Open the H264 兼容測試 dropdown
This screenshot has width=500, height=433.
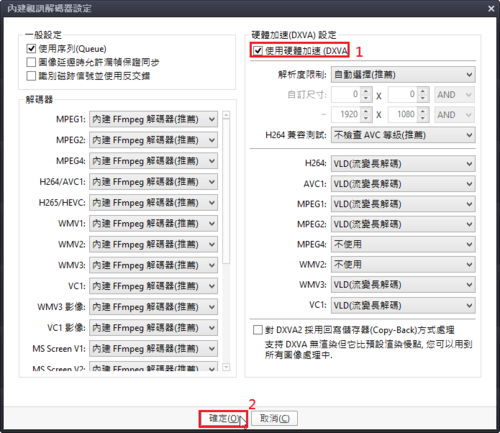click(x=403, y=135)
